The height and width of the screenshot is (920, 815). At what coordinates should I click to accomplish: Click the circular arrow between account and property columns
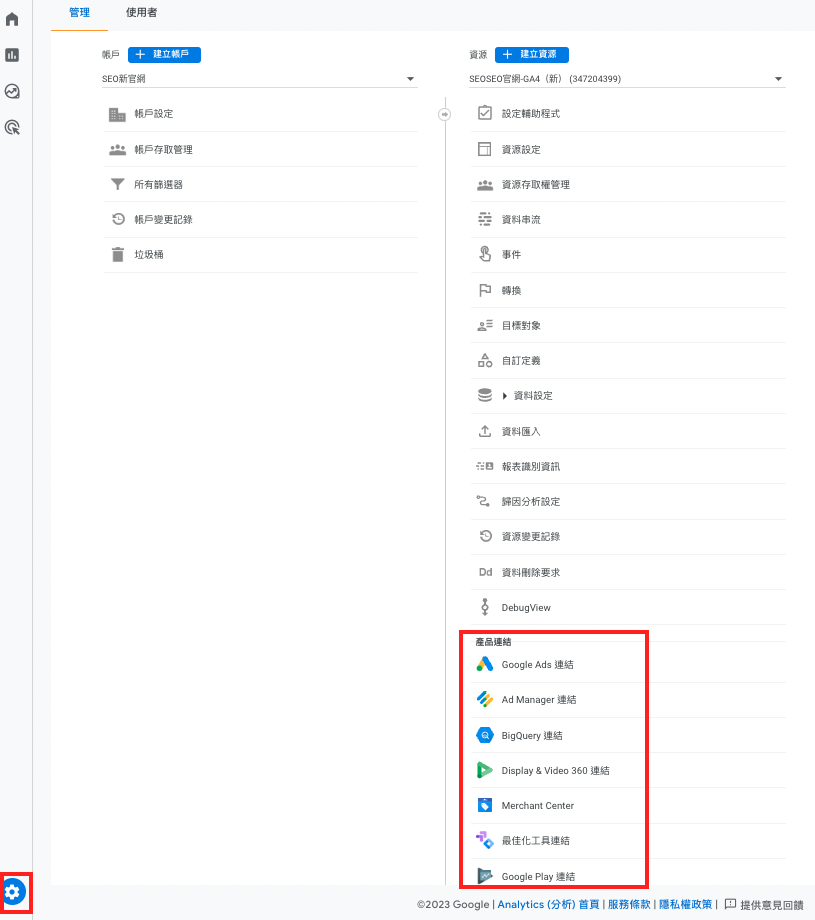pyautogui.click(x=445, y=114)
